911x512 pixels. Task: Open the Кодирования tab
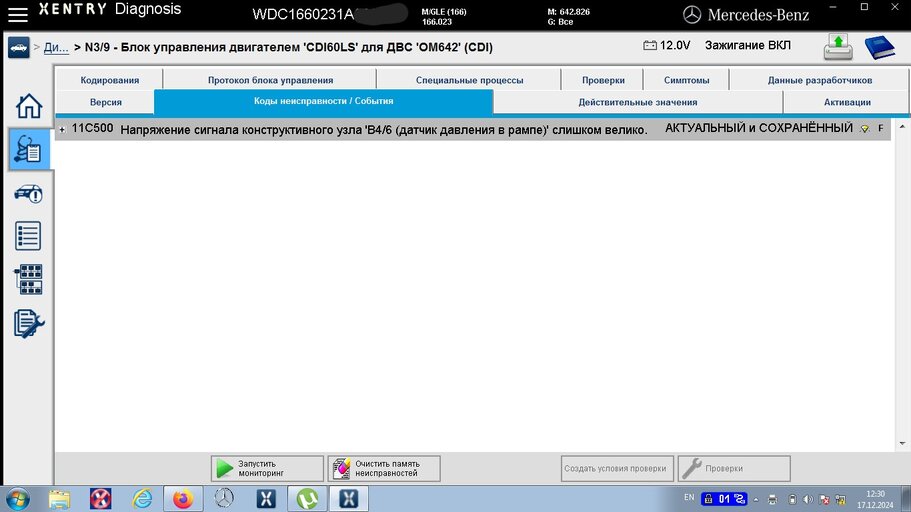tap(110, 80)
